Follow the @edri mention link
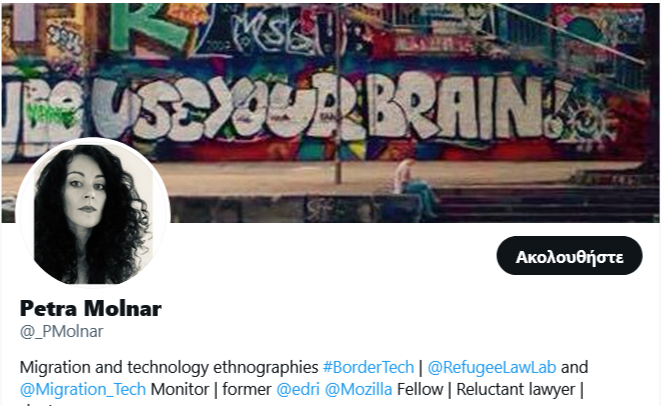Screen dimensions: 669x406 click(x=298, y=389)
